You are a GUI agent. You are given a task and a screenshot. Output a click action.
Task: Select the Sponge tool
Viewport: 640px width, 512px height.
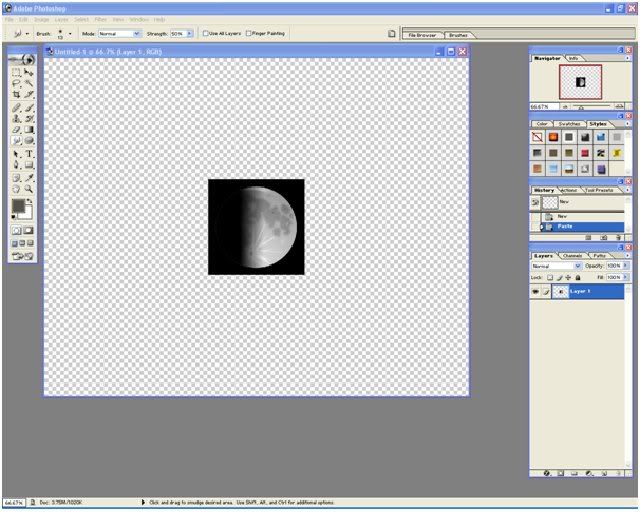tap(29, 141)
